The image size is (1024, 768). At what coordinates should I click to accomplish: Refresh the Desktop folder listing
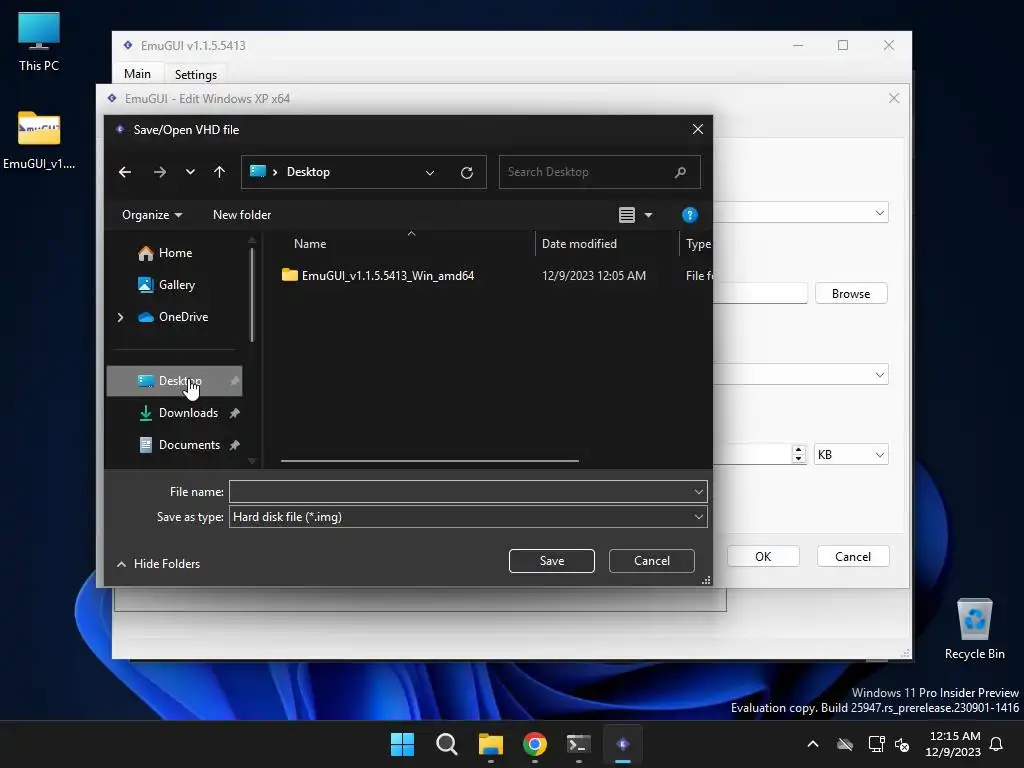(467, 172)
